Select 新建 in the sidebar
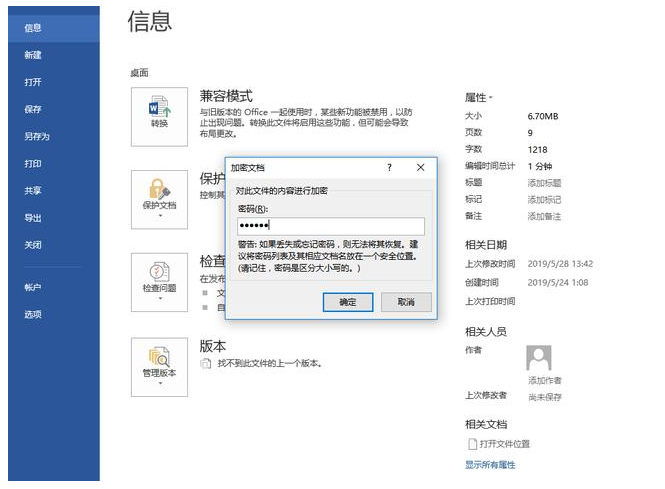 (54, 55)
